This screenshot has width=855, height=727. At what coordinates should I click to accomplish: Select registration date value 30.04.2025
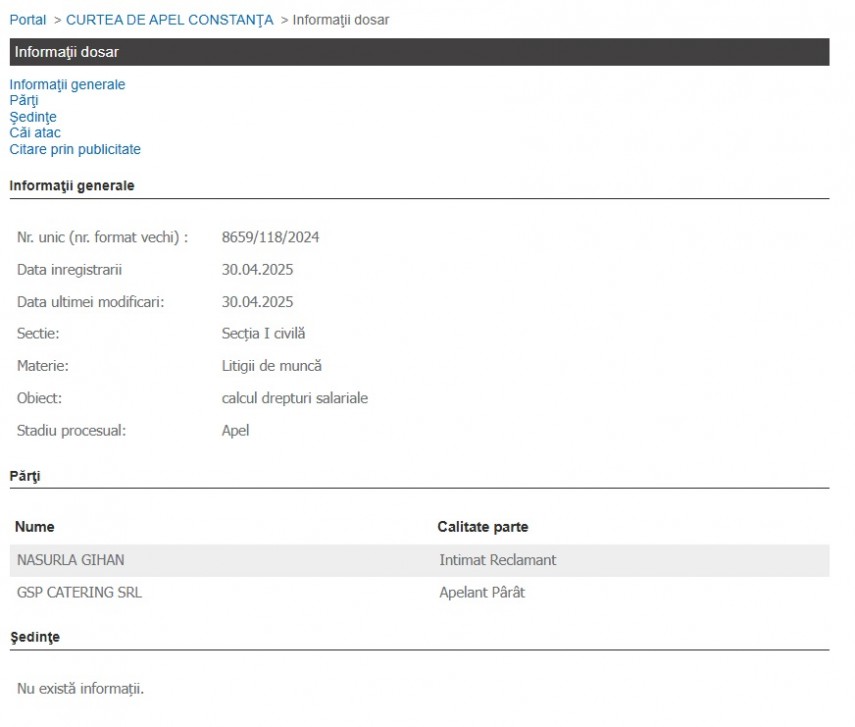[257, 269]
